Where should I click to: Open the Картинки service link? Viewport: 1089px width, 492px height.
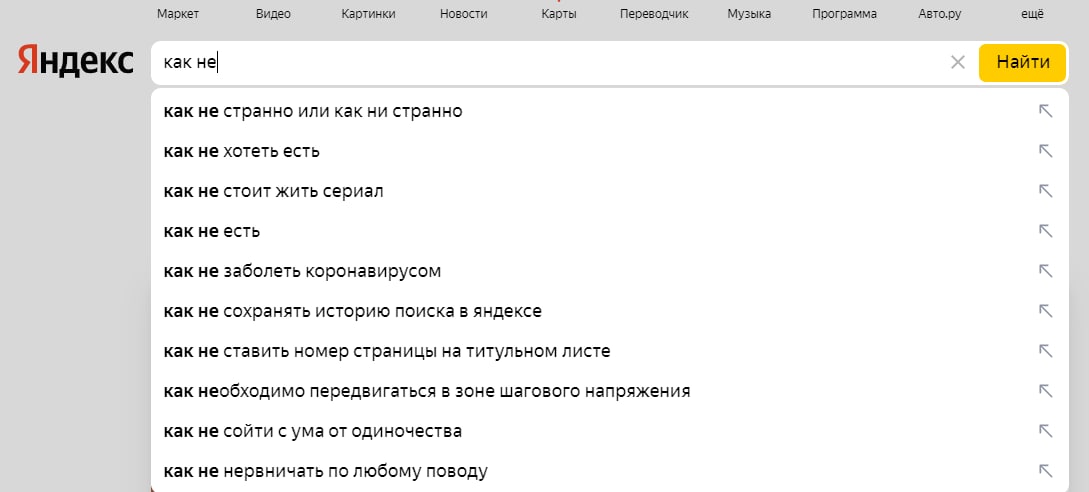pos(368,14)
